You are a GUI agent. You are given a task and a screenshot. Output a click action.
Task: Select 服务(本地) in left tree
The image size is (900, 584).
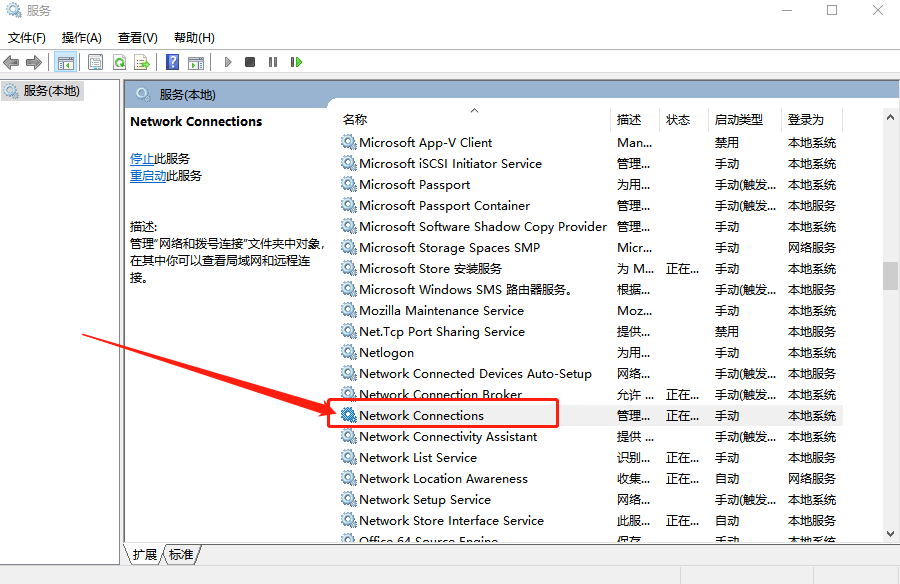(52, 91)
